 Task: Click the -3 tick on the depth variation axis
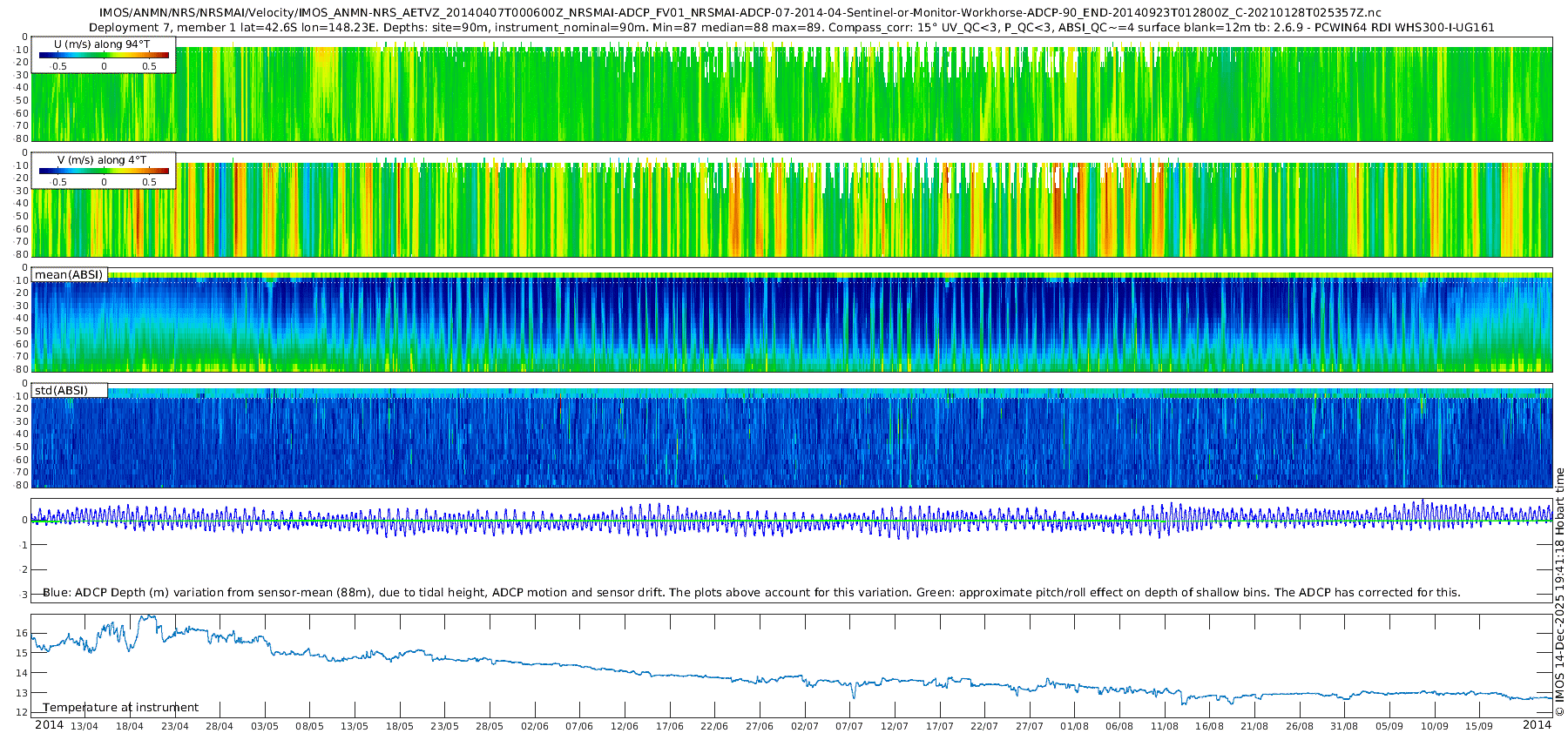[x=24, y=595]
